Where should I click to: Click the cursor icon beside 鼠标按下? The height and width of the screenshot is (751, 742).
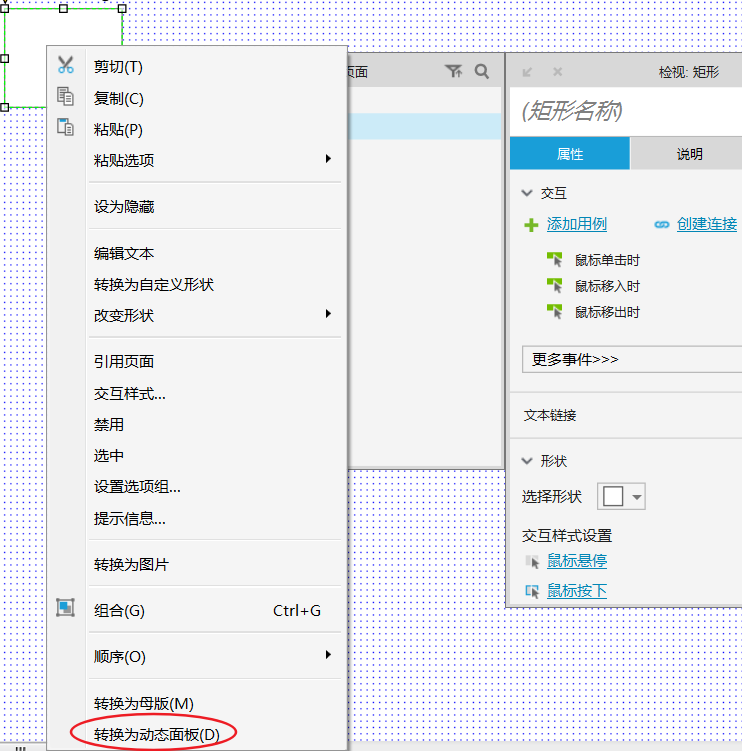coord(533,591)
